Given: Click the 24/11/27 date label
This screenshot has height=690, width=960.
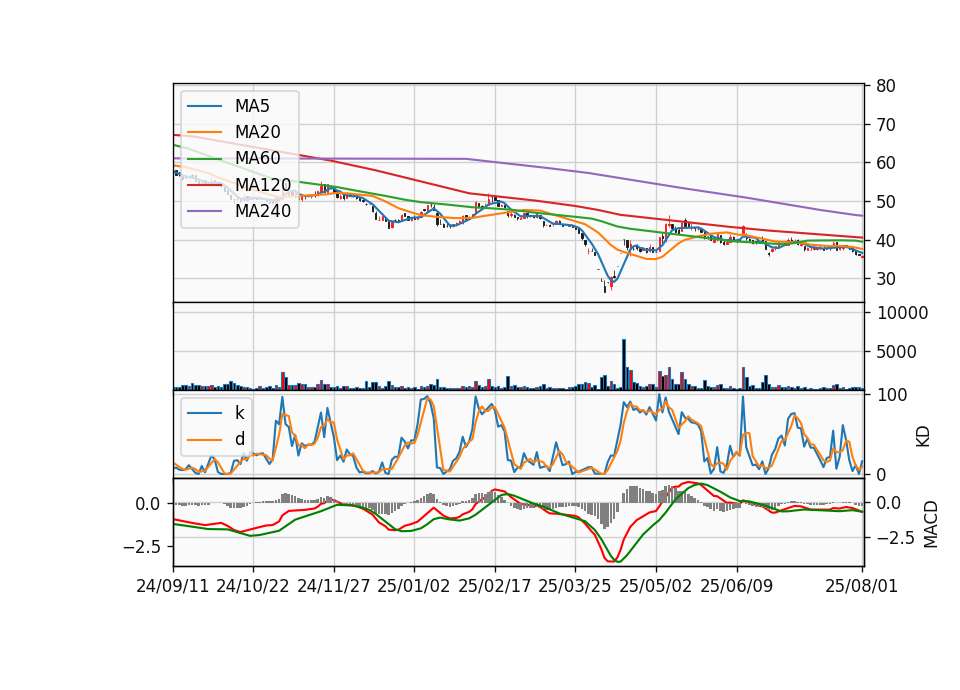Looking at the screenshot, I should tap(334, 586).
